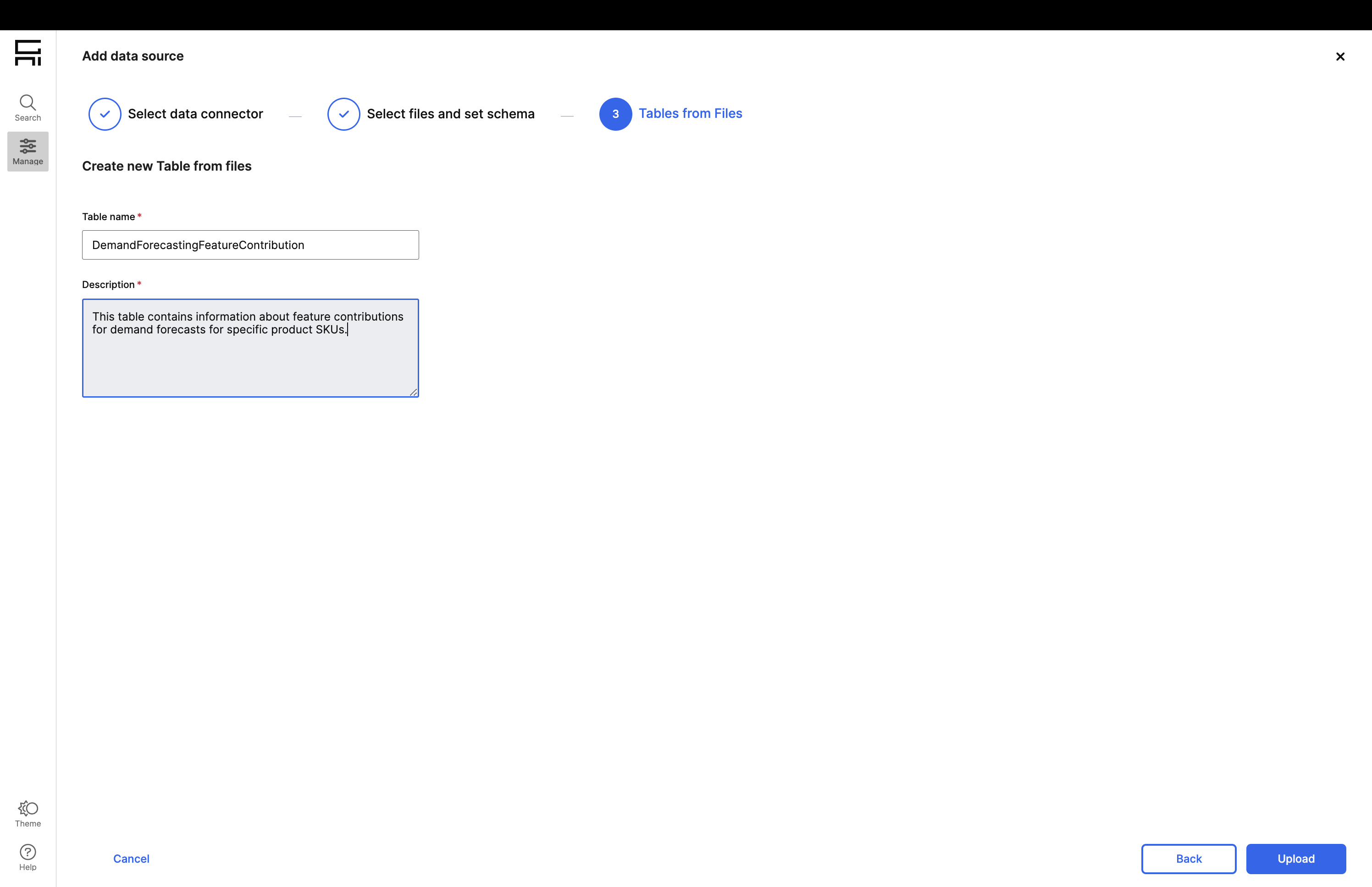The height and width of the screenshot is (887, 1372).
Task: Select the Tables from Files step label
Action: coord(690,113)
